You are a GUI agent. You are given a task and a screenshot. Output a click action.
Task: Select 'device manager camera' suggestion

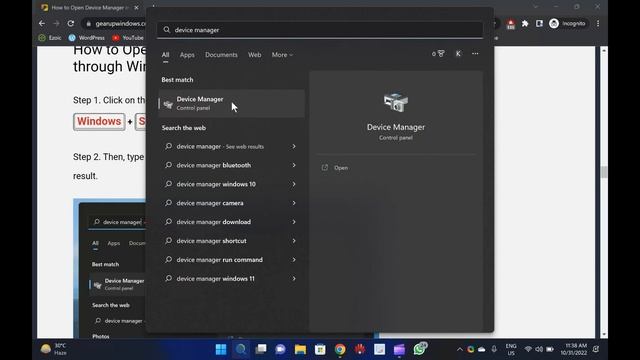click(x=231, y=203)
